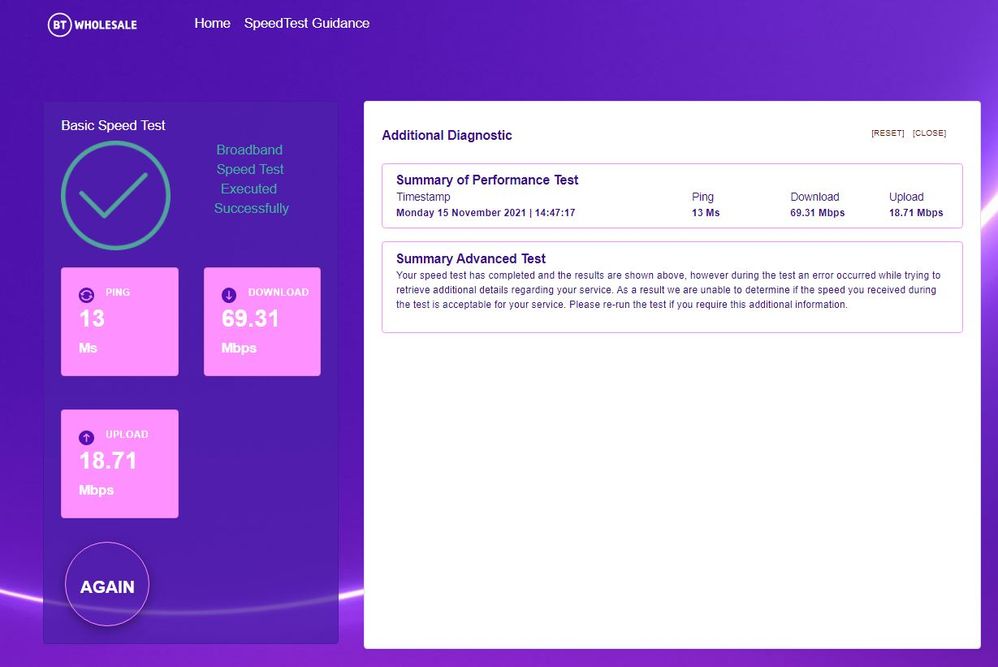Select the Monday 15 November 2021 timestamp
This screenshot has height=667, width=998.
(485, 213)
